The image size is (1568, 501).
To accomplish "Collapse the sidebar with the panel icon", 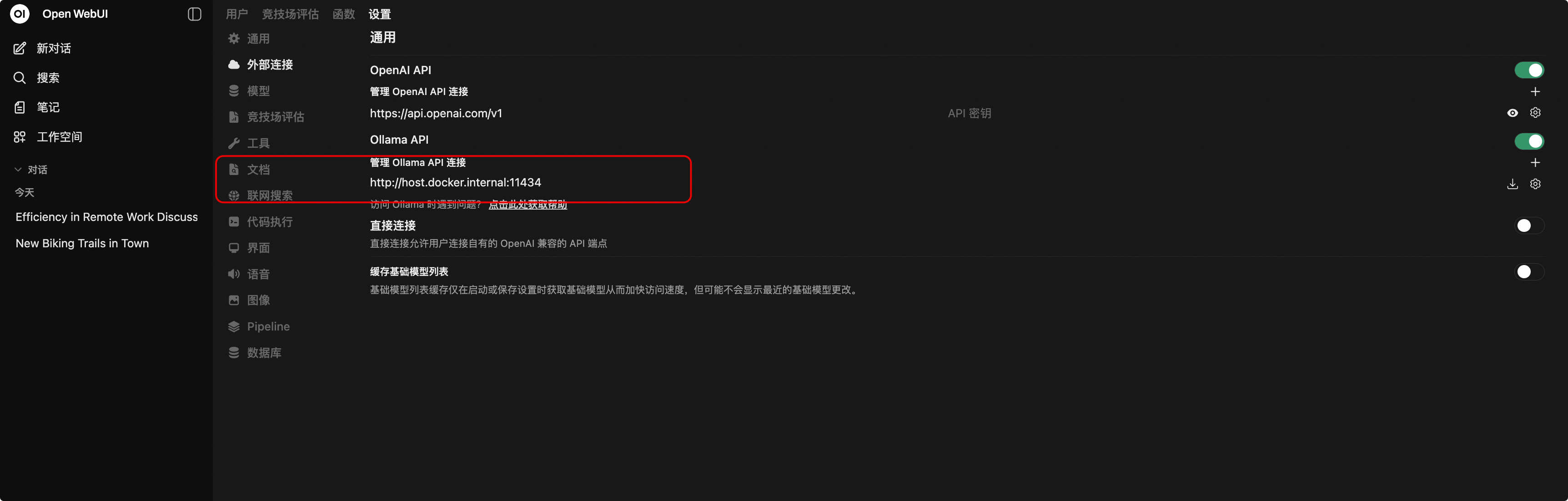I will [x=194, y=14].
